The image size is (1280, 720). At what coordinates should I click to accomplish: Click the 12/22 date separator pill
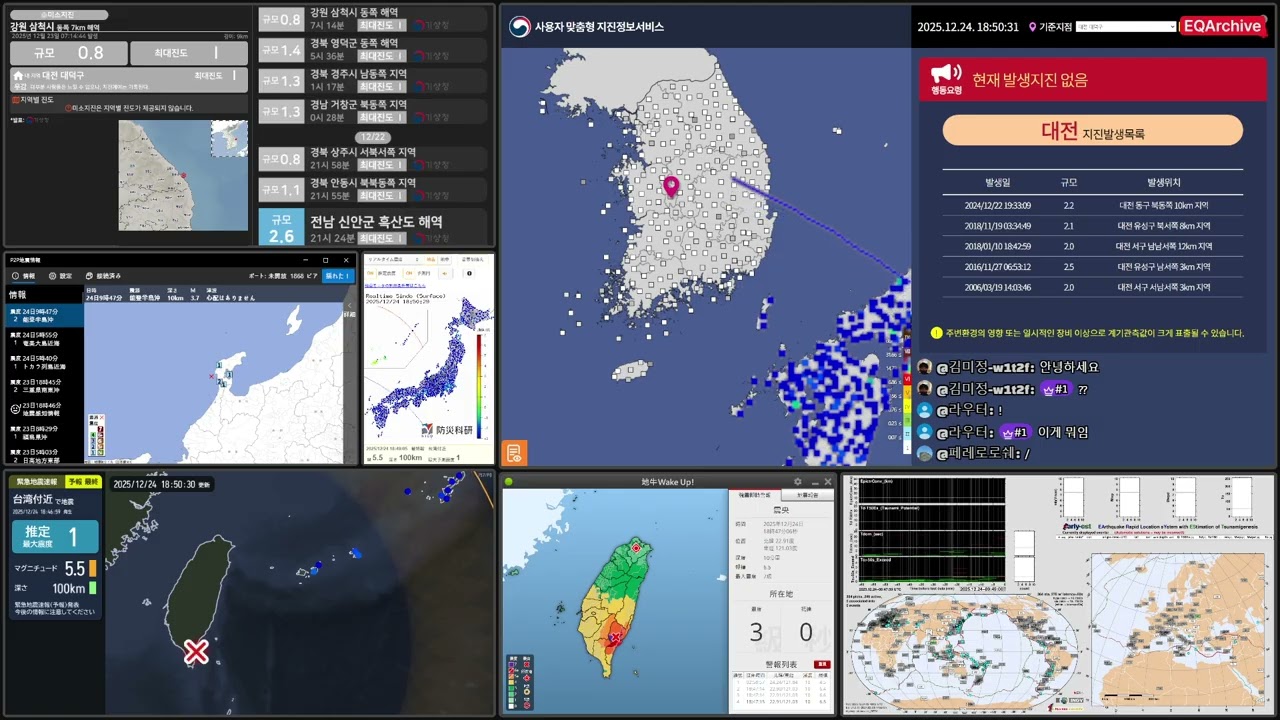[x=372, y=137]
